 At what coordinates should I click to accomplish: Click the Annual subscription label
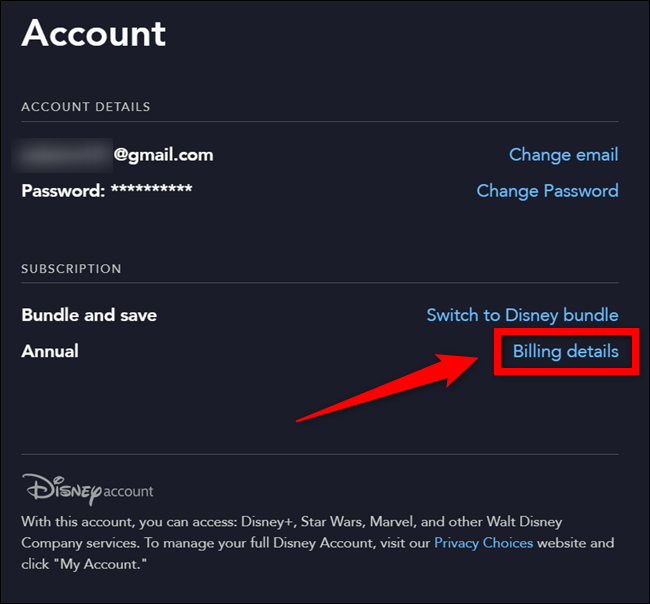[50, 351]
